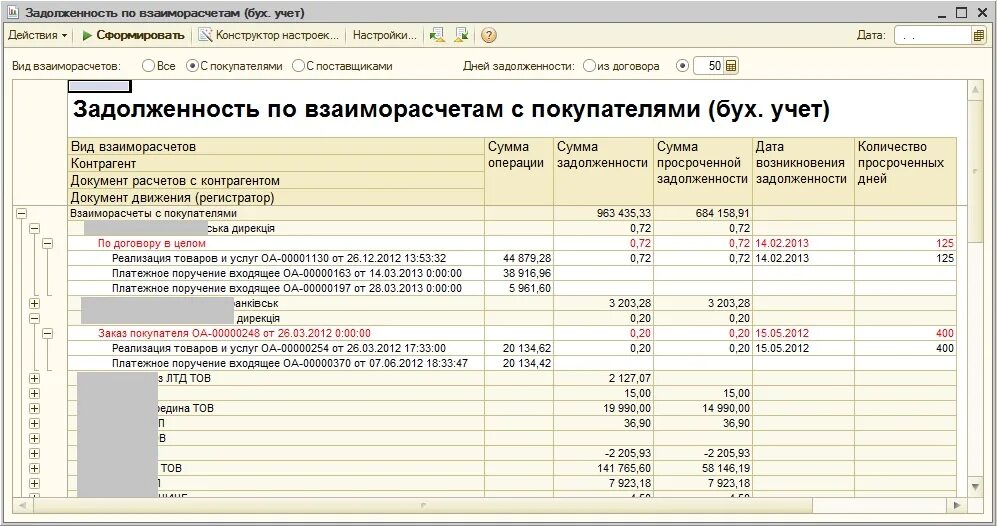
Task: Collapse the По договору в целом node
Action: click(47, 244)
